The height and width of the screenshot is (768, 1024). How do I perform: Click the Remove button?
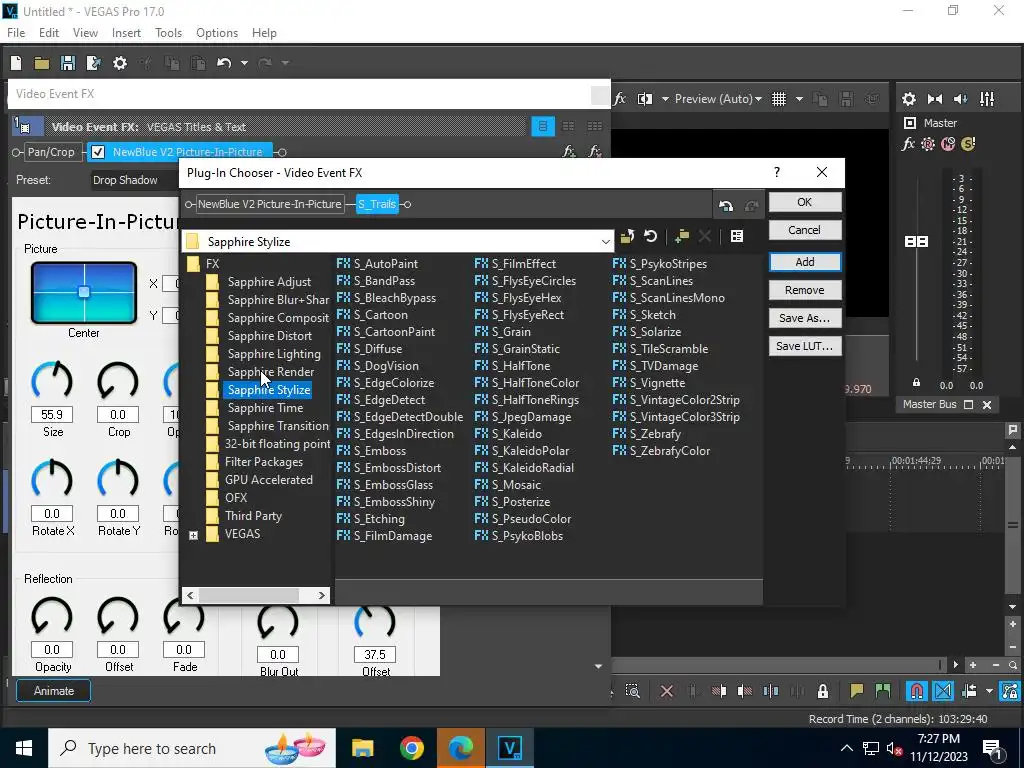click(x=805, y=290)
